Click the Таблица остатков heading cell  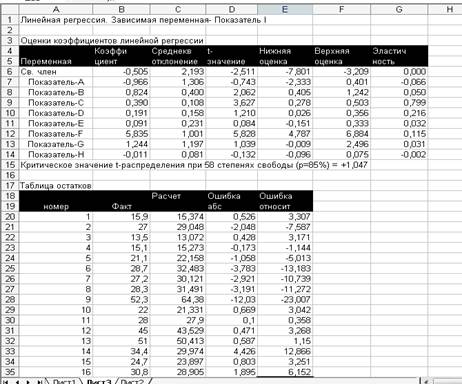tap(56, 186)
